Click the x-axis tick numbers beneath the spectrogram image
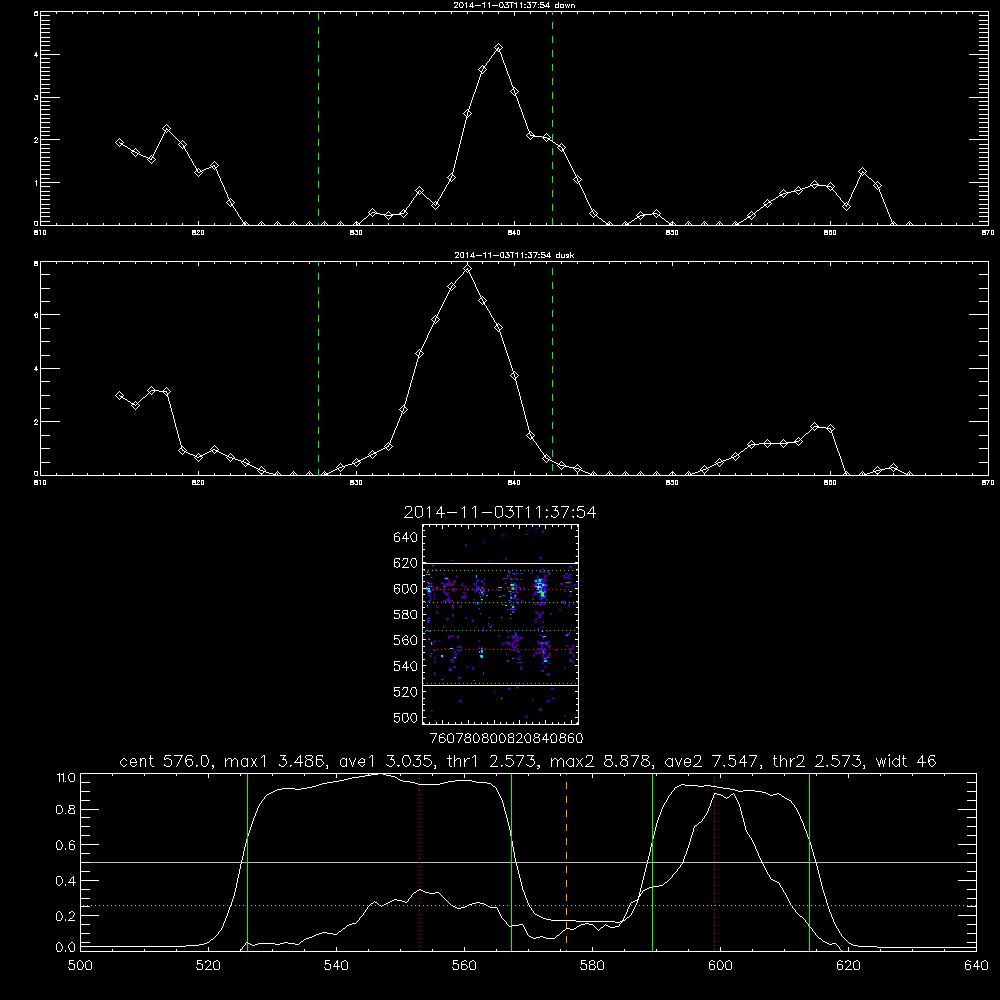Screen dimensions: 1000x1000 click(506, 739)
